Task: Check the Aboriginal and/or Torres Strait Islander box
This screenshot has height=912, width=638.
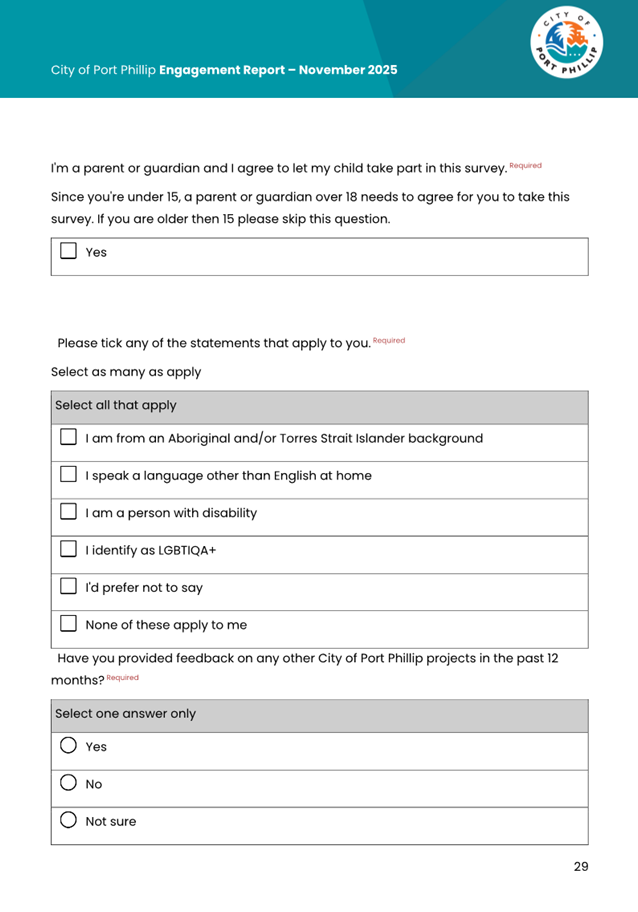Action: click(x=68, y=438)
